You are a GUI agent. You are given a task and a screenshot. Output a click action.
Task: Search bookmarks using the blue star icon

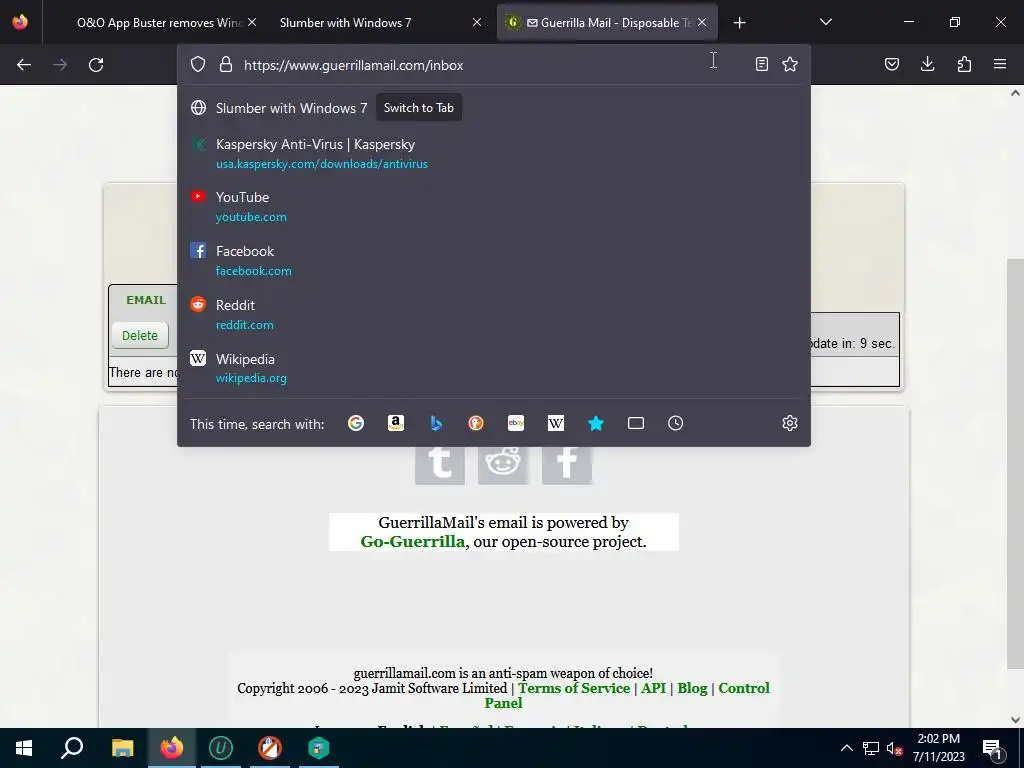point(596,423)
